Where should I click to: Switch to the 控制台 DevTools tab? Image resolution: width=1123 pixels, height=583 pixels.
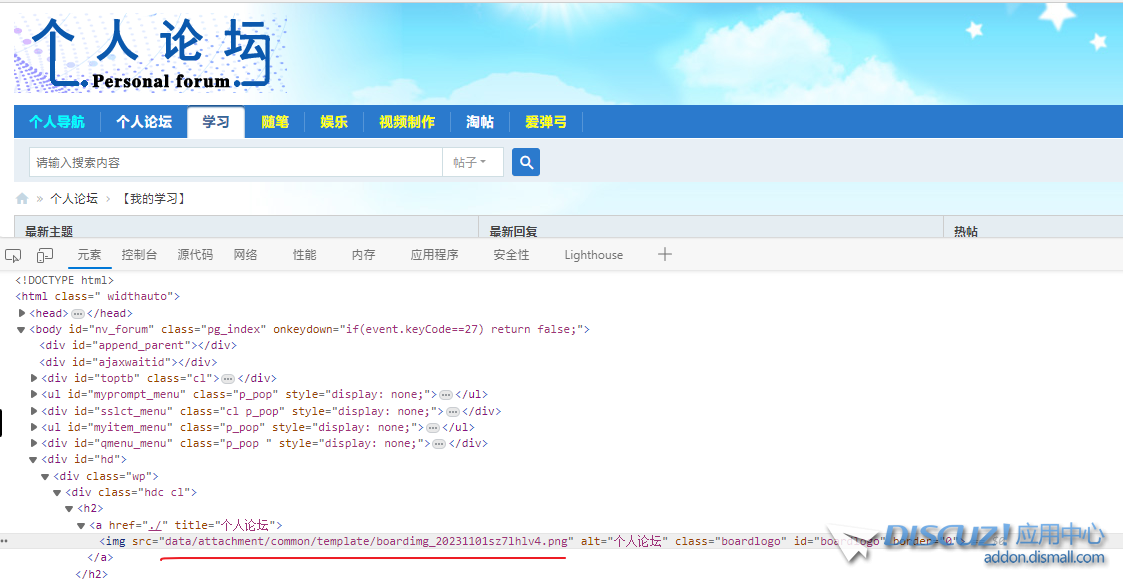pos(139,255)
